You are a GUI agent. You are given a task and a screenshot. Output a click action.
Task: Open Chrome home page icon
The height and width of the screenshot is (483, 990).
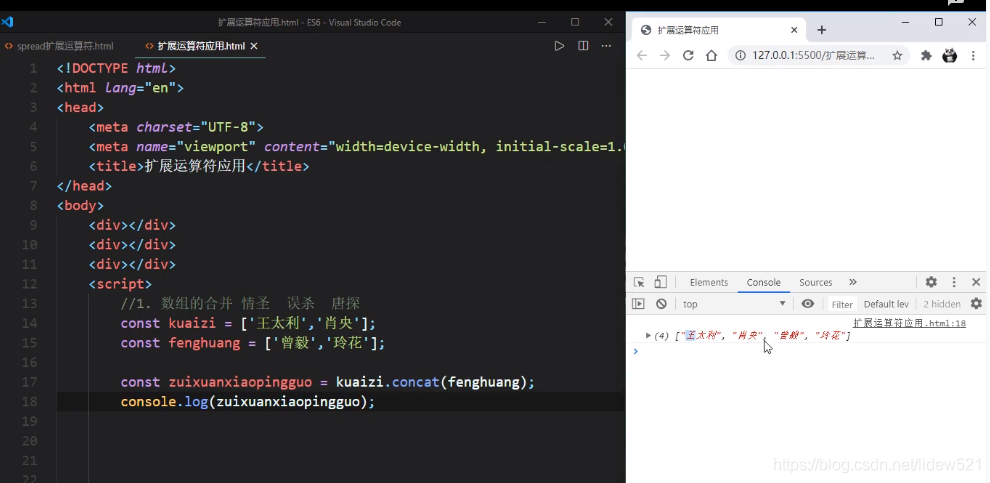tap(712, 56)
